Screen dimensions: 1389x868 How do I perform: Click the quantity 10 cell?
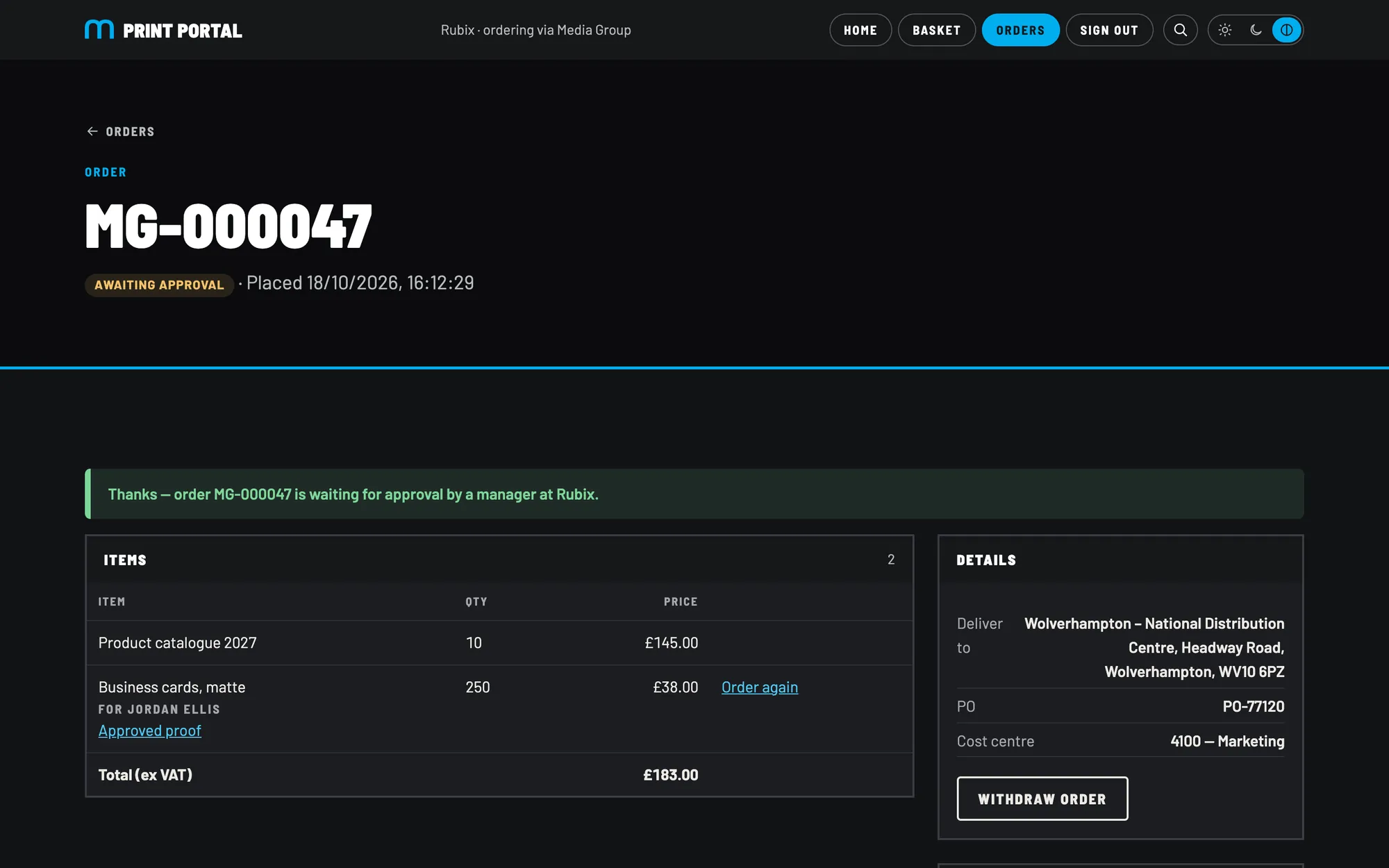pos(474,643)
